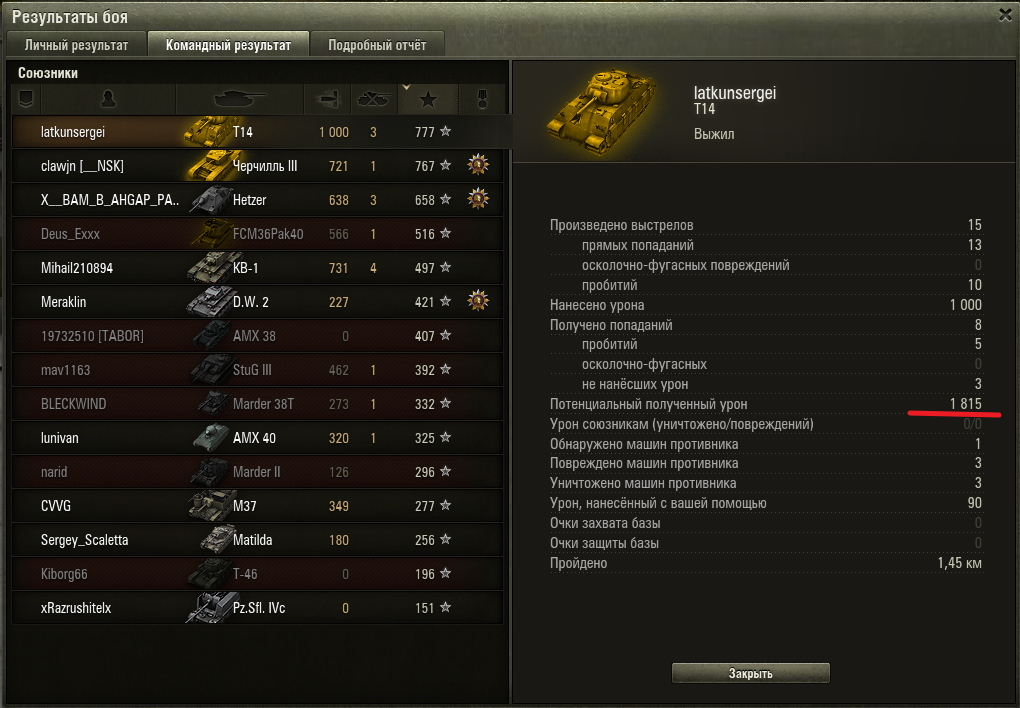
Task: Select the Командный результат tab
Action: [x=228, y=45]
